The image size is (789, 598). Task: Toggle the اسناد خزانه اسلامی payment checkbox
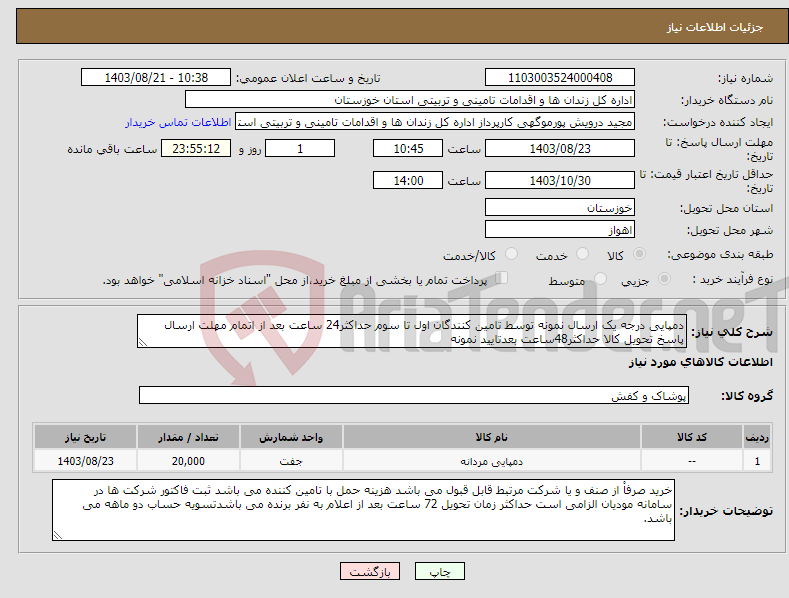(501, 278)
